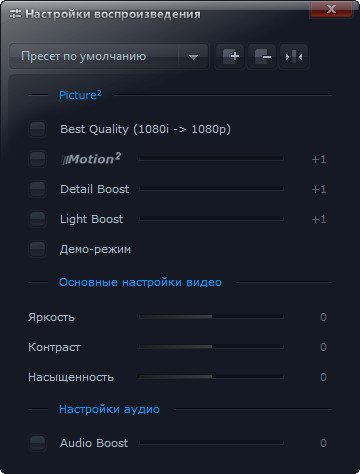The height and width of the screenshot is (474, 360).
Task: Toggle the Audio Boost checkbox
Action: pyautogui.click(x=37, y=443)
